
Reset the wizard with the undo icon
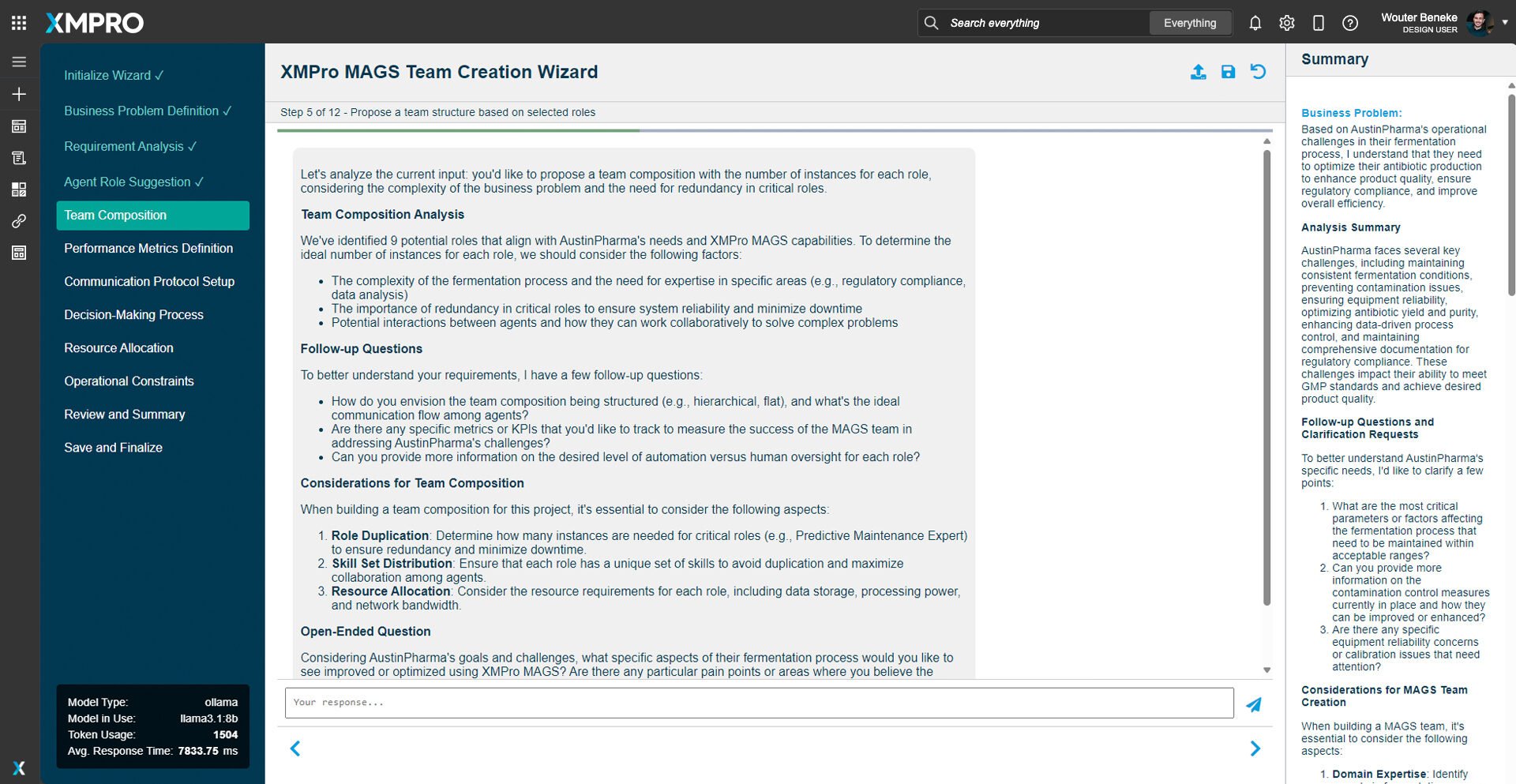(1258, 72)
